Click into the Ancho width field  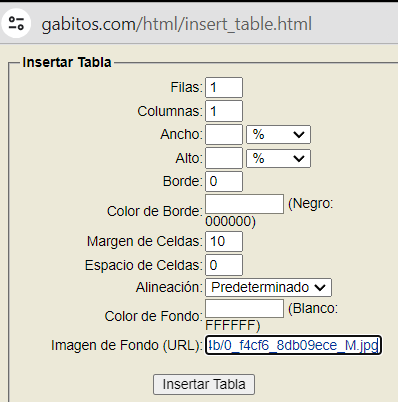coord(224,134)
